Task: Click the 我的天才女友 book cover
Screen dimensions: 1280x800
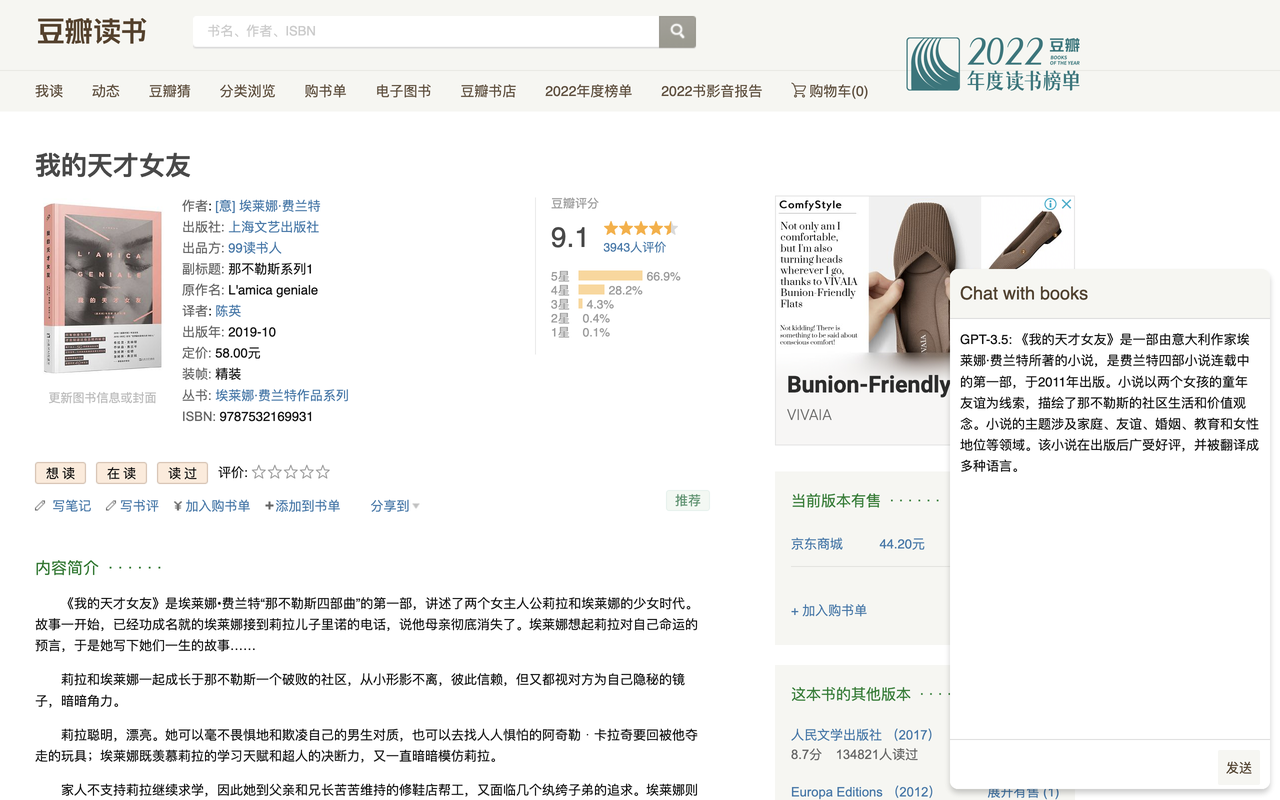Action: pyautogui.click(x=103, y=289)
